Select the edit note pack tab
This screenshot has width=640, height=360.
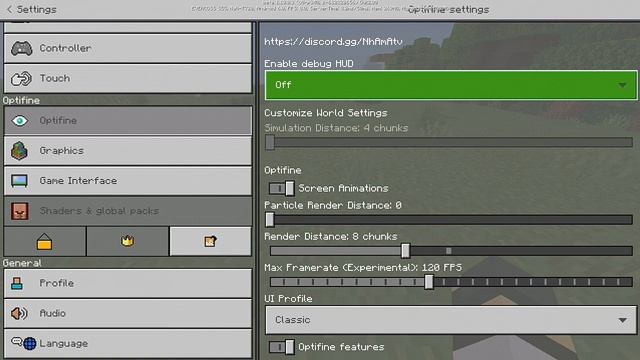(x=210, y=241)
